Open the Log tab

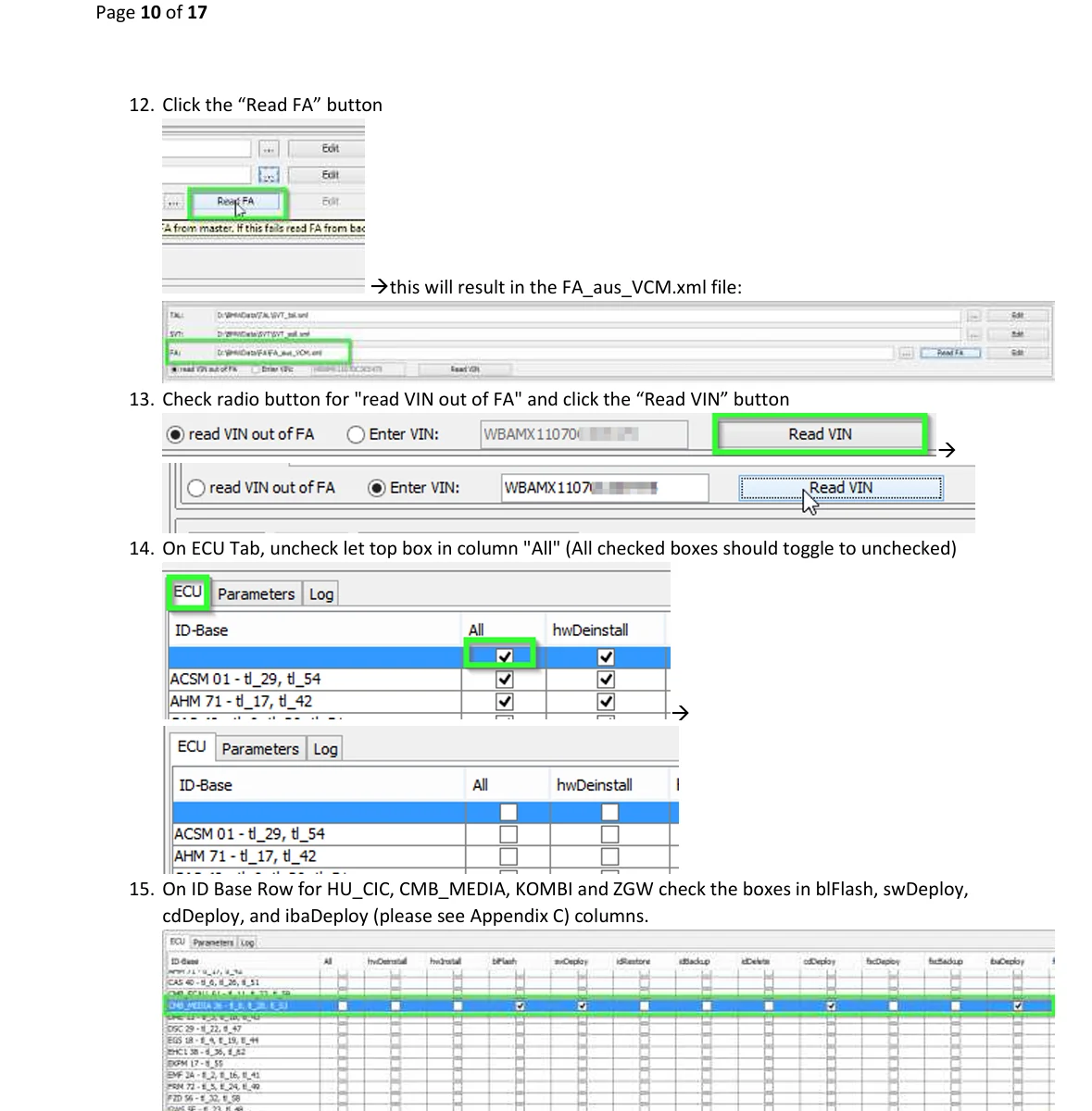[320, 593]
